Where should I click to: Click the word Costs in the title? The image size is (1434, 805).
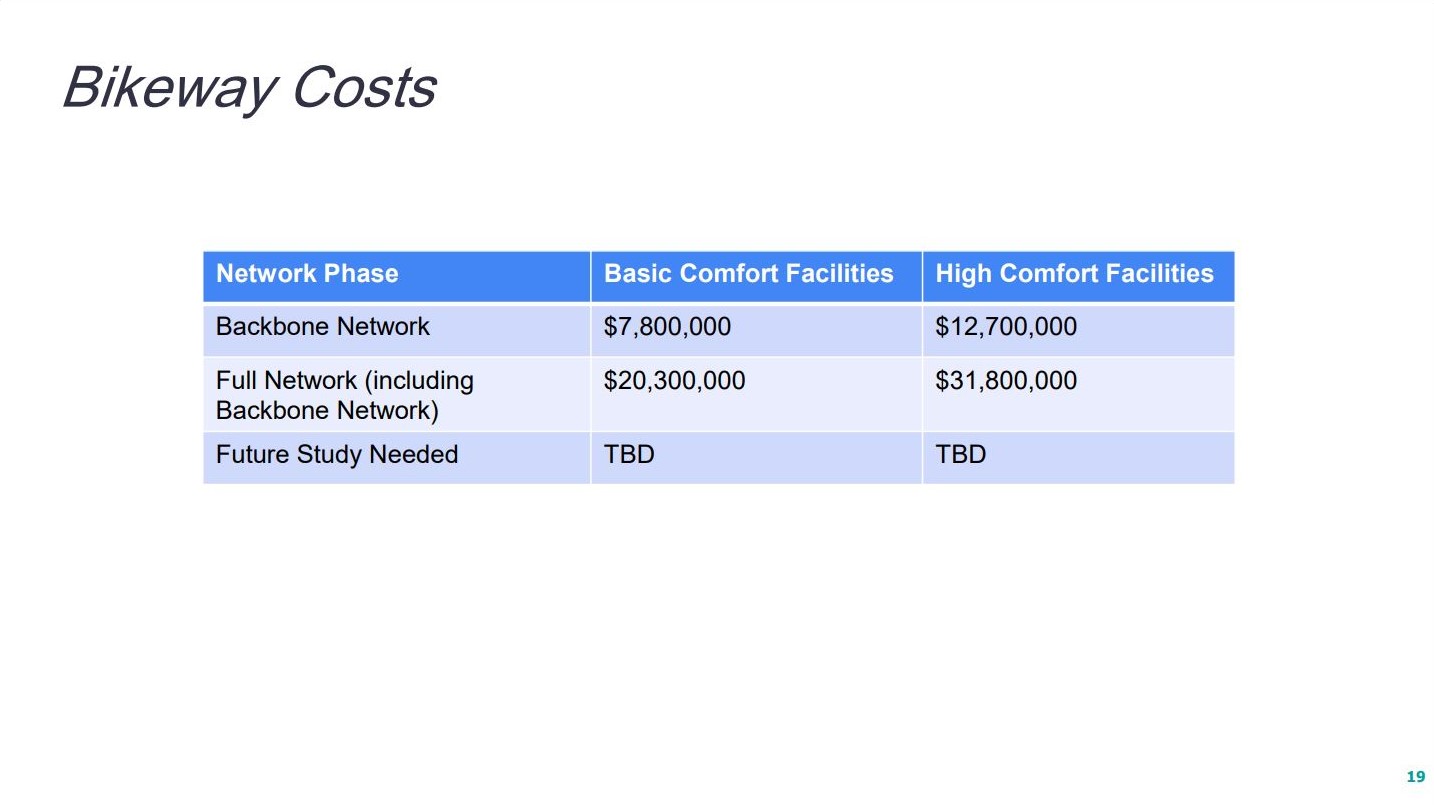(363, 88)
